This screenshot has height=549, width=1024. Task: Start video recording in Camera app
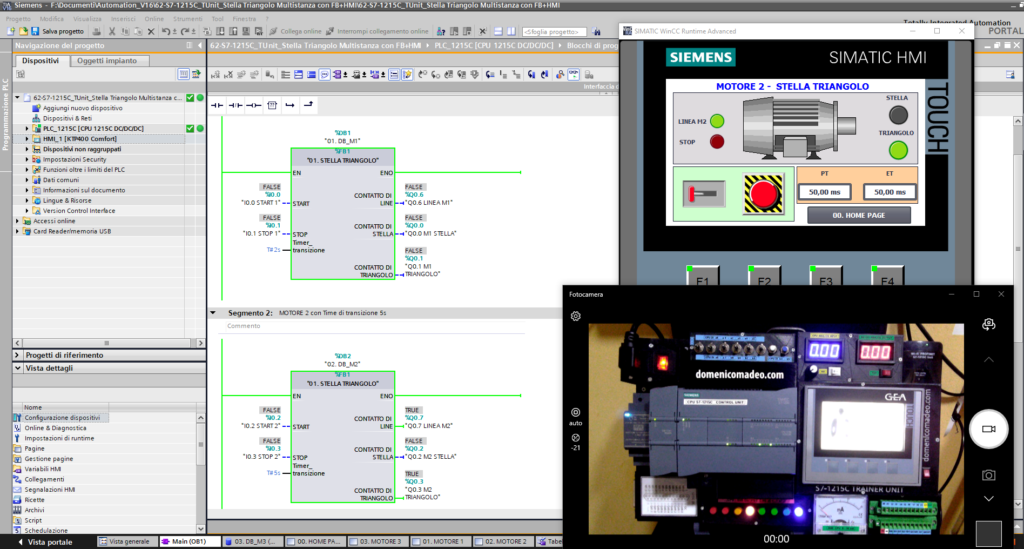pos(988,428)
